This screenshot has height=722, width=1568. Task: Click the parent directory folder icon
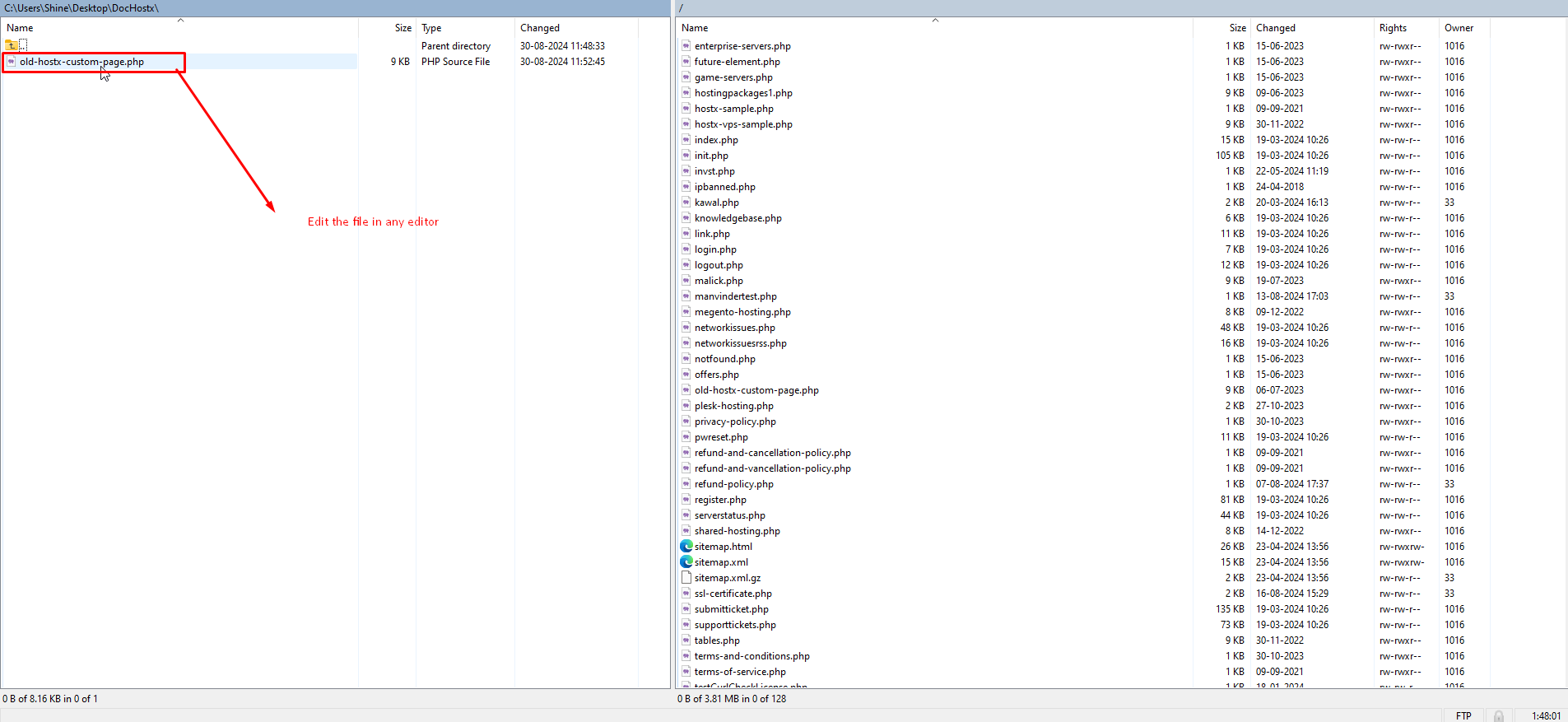pyautogui.click(x=12, y=46)
